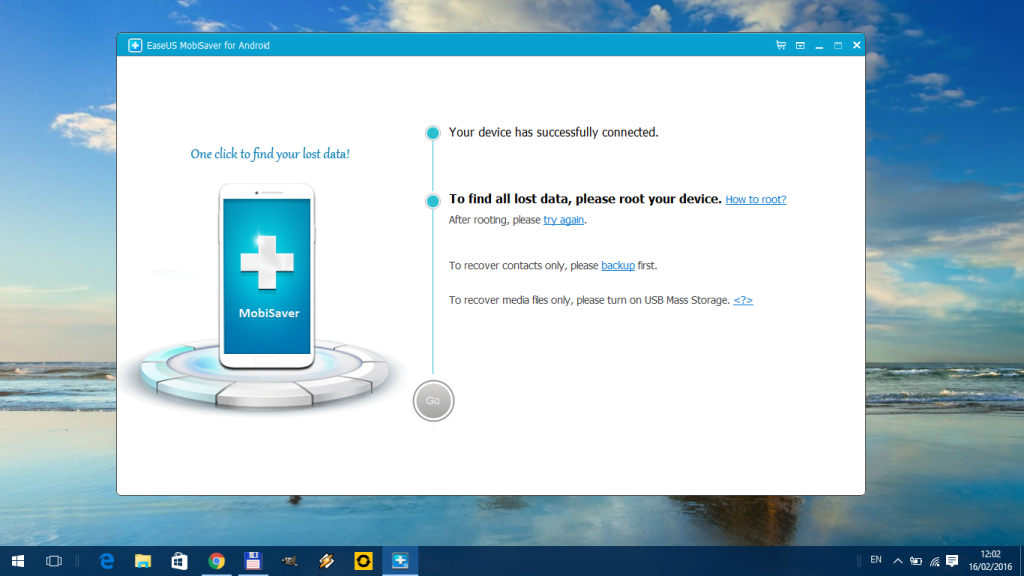Open the shopping cart purchase icon
The image size is (1024, 576).
pos(780,45)
